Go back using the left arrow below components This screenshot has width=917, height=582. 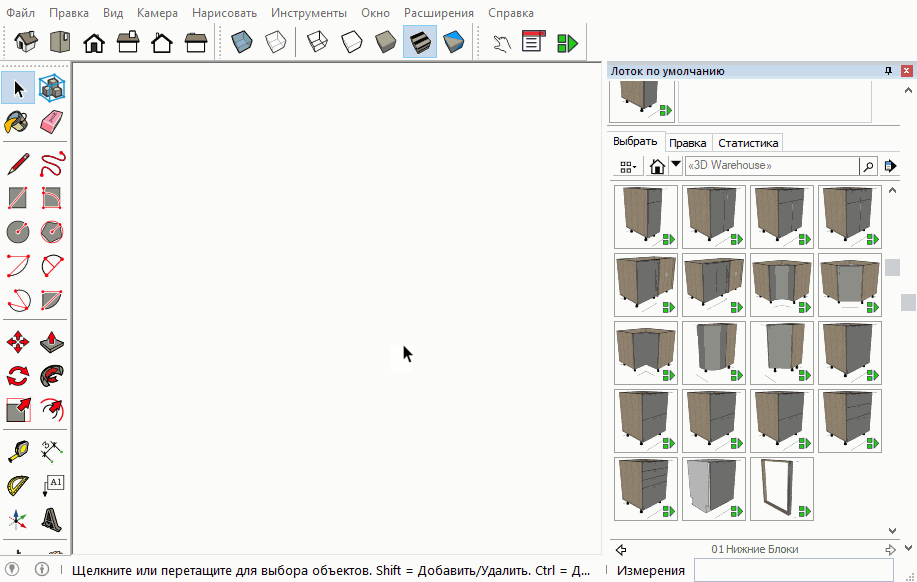point(621,550)
